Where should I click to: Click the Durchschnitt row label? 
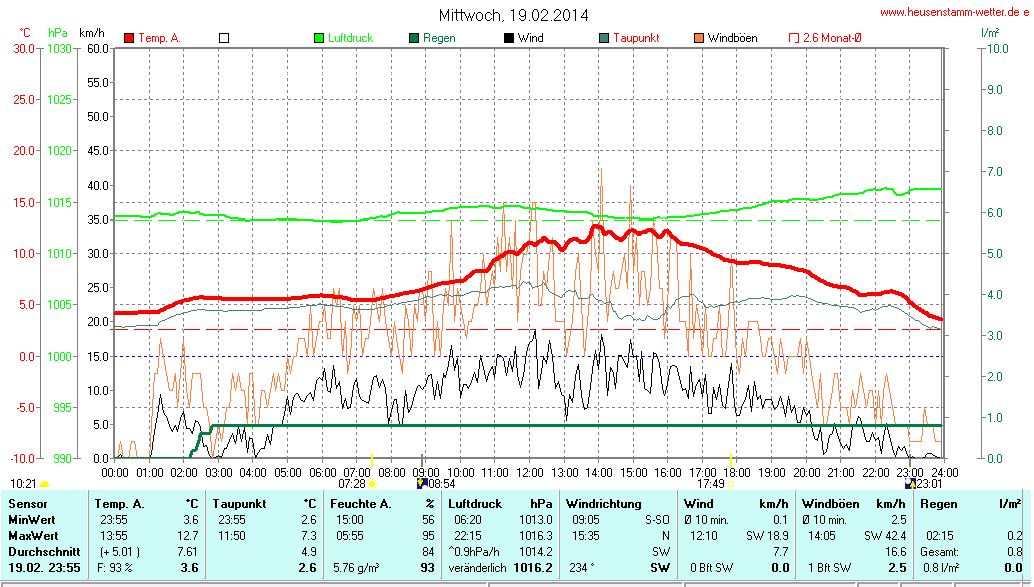[x=44, y=551]
